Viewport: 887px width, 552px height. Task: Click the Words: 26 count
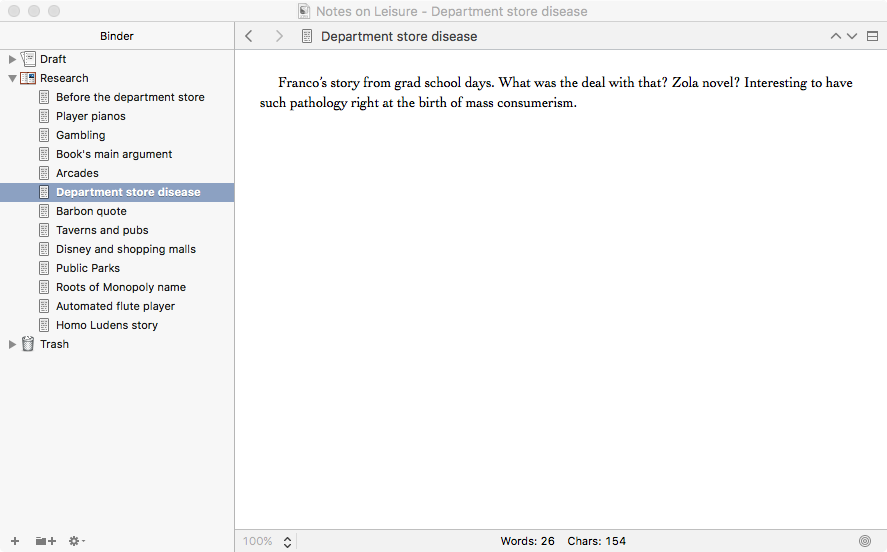click(527, 541)
